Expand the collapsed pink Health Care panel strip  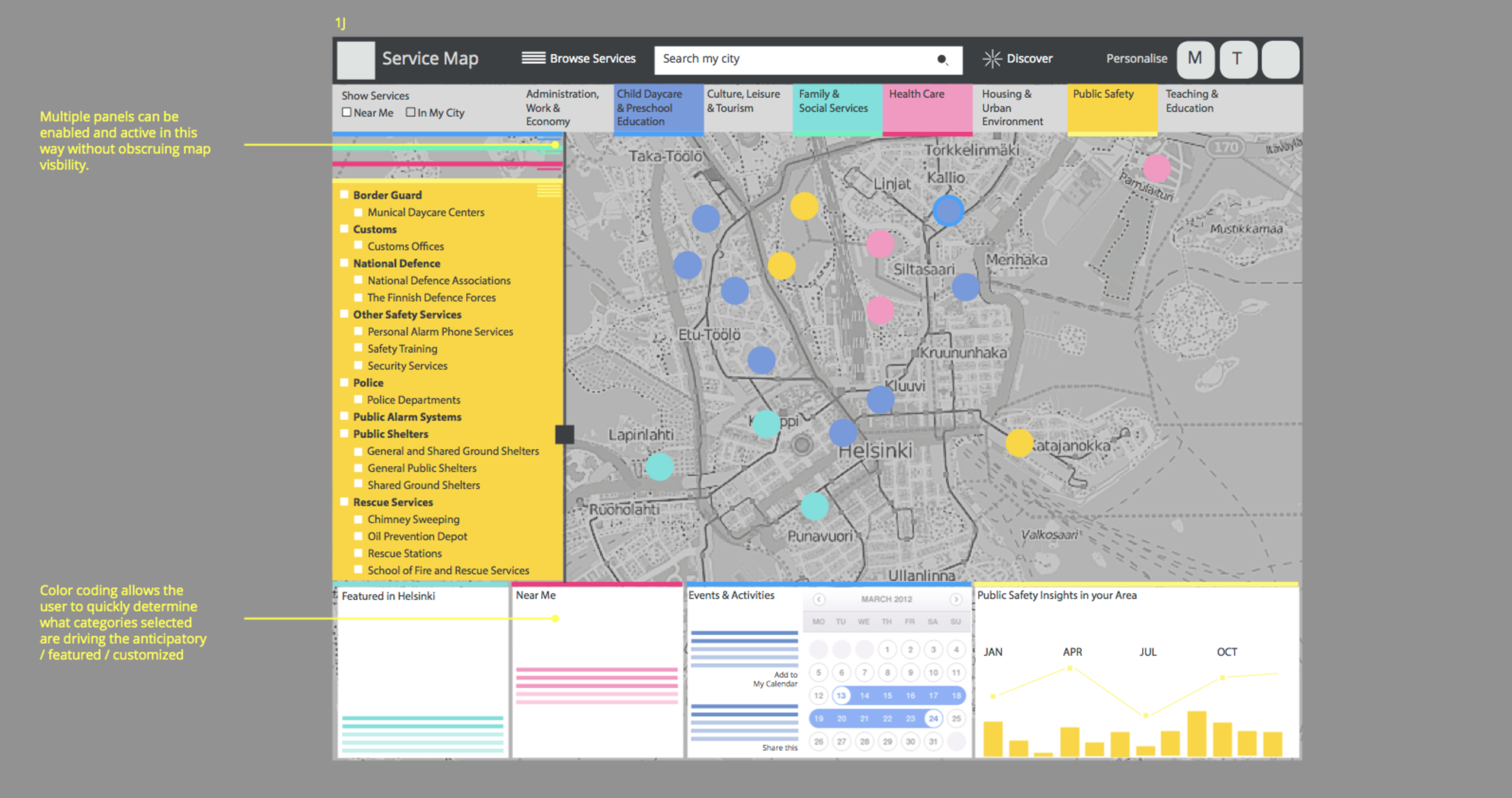448,164
